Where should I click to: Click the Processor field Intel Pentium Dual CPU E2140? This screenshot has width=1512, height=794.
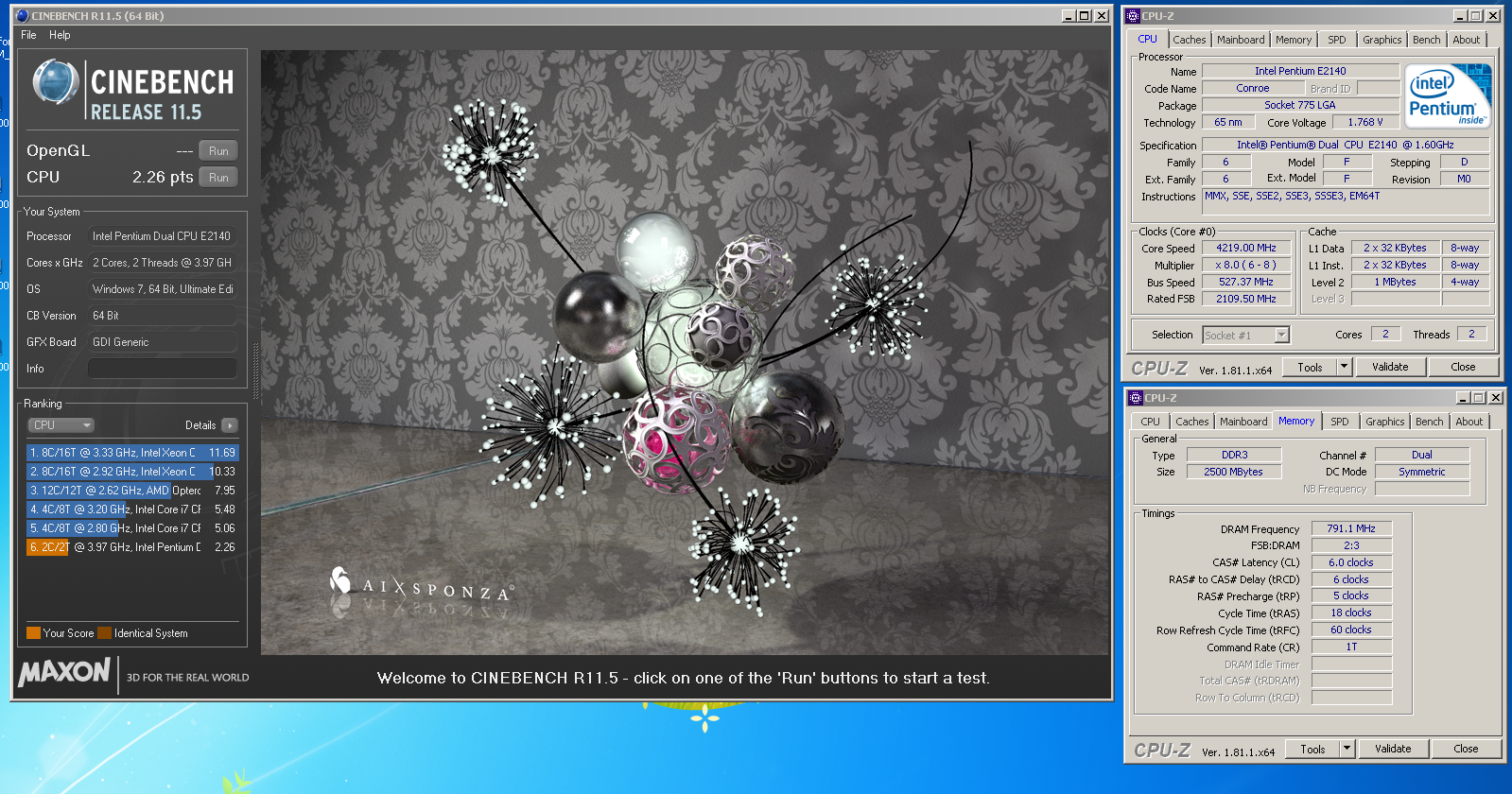163,236
